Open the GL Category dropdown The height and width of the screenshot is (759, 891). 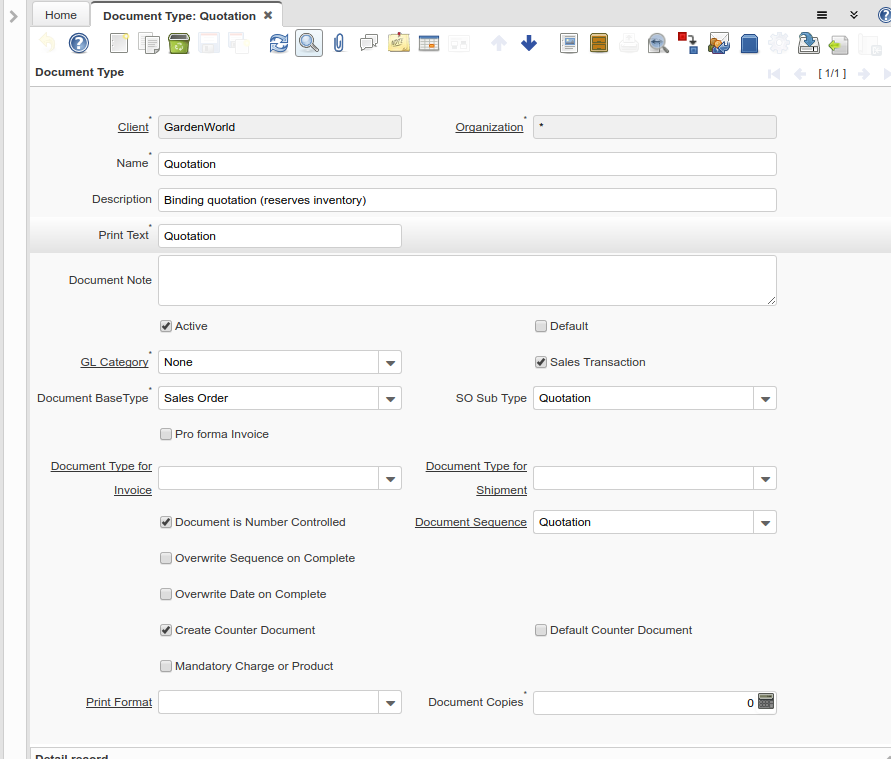point(390,362)
